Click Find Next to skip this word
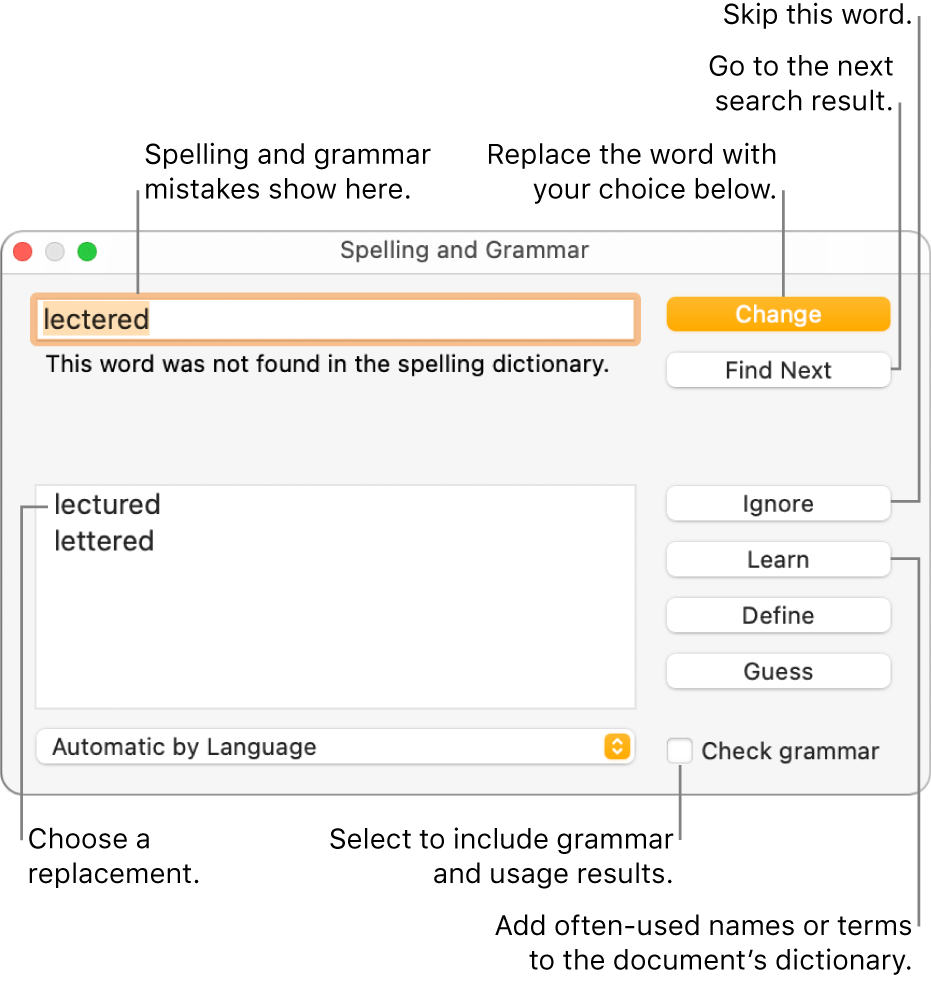931x982 pixels. (778, 370)
